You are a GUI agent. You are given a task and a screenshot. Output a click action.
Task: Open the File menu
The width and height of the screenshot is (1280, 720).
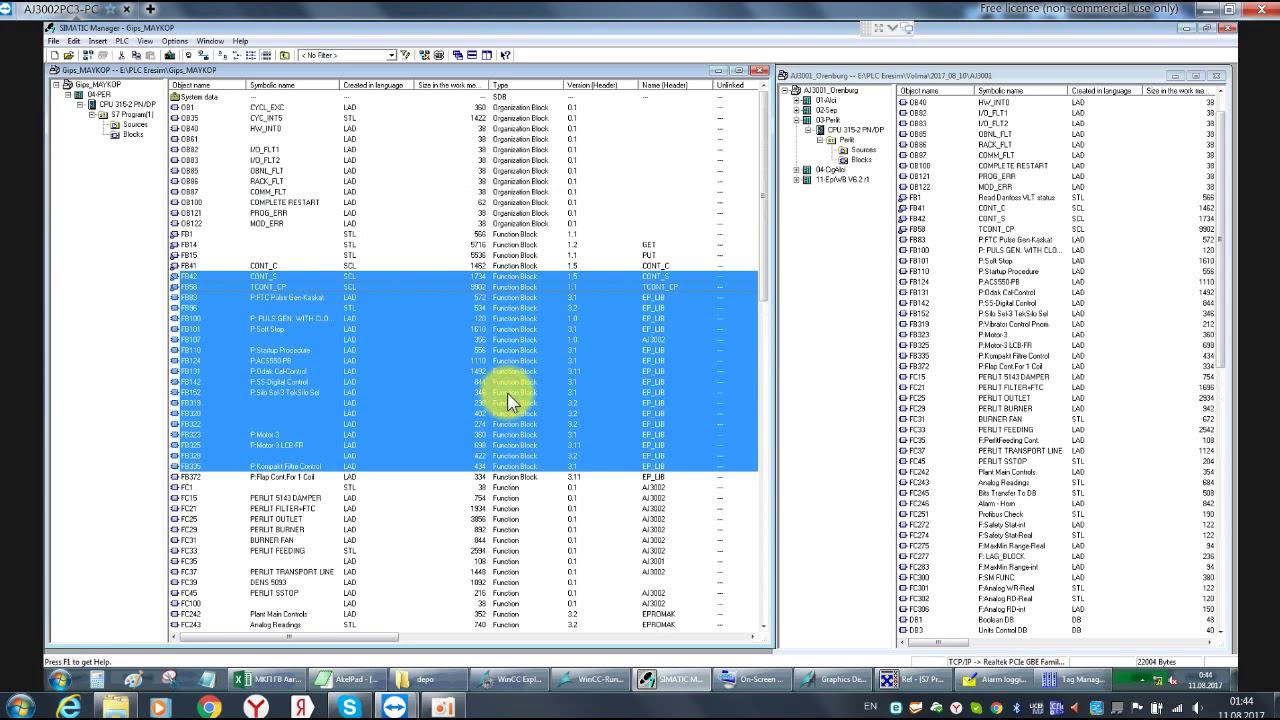(x=53, y=41)
